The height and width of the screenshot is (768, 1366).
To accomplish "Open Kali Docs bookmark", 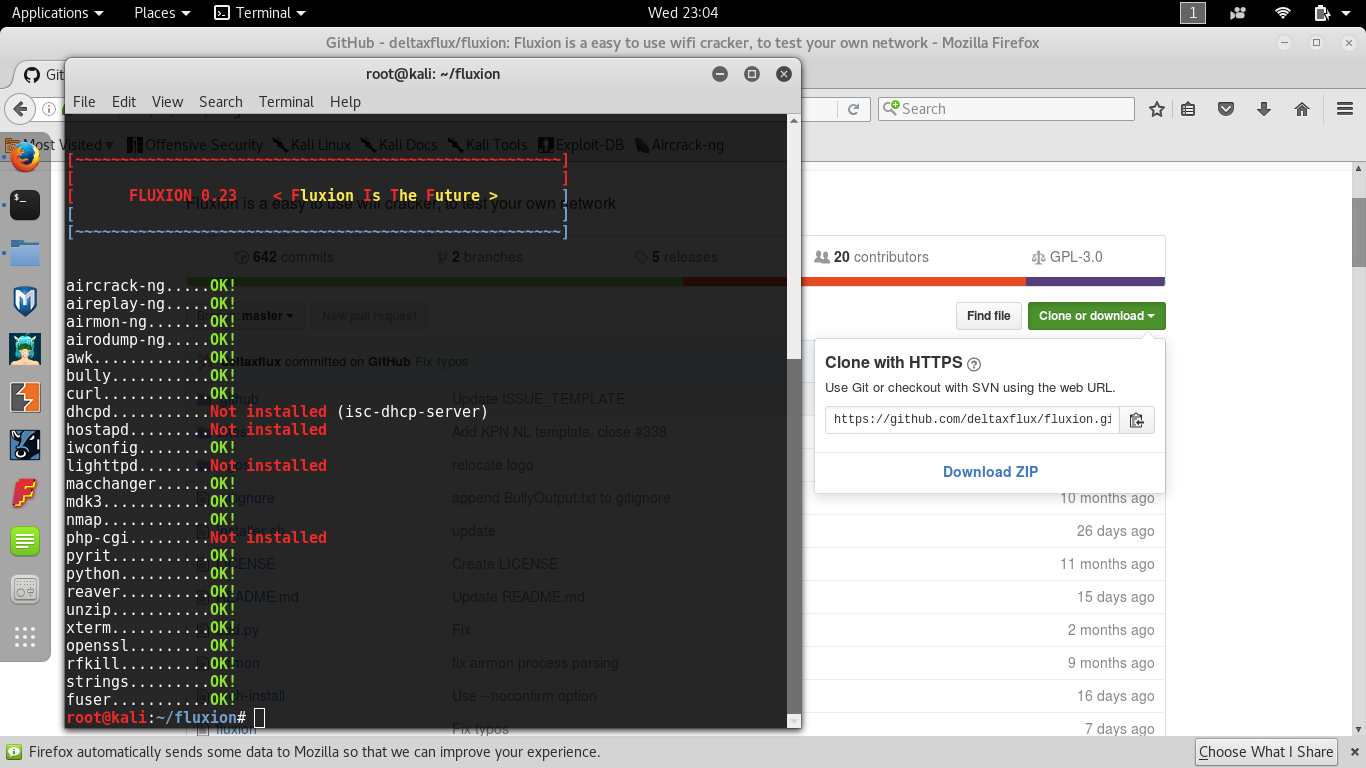I will (x=400, y=145).
